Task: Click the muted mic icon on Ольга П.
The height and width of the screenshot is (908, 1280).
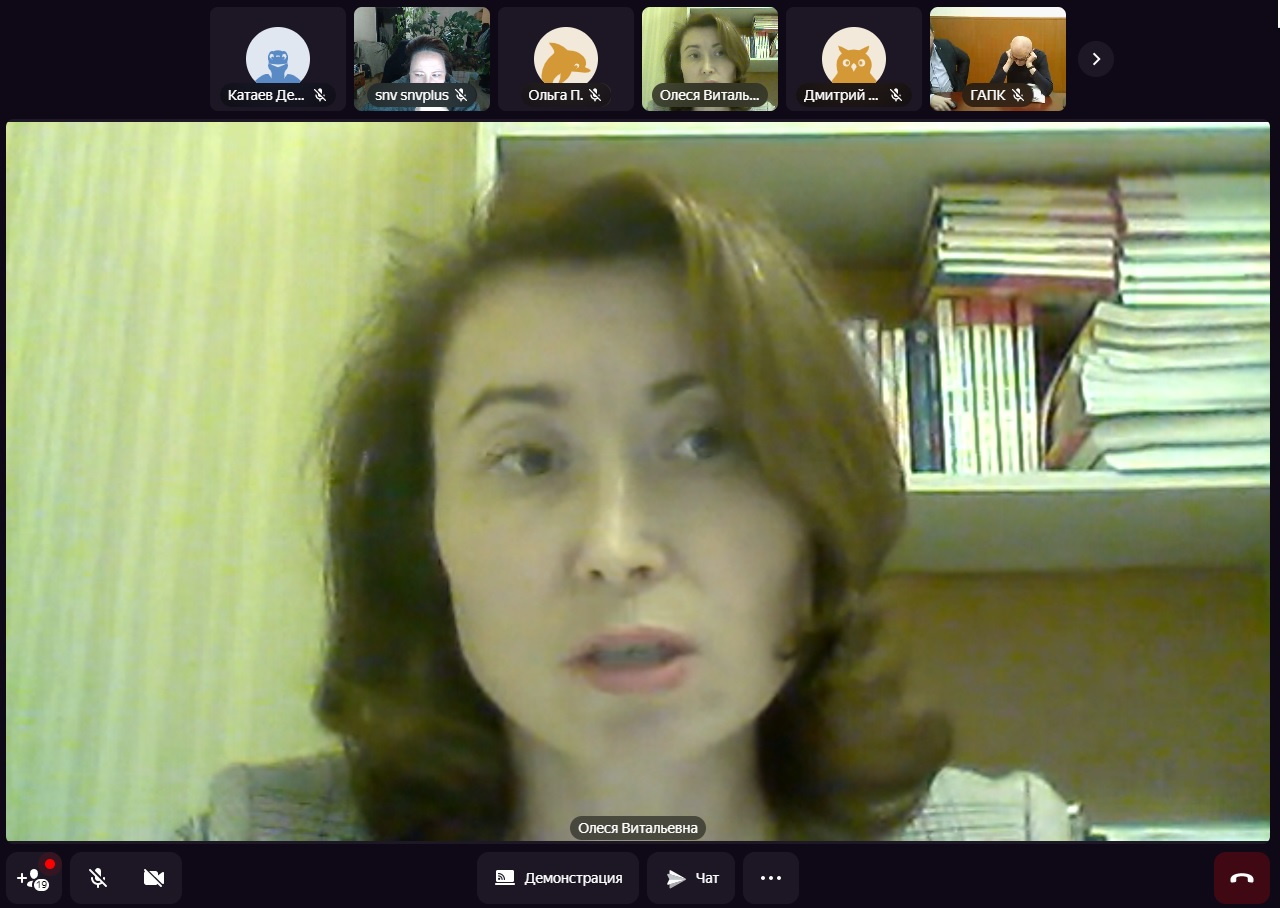Action: point(595,95)
